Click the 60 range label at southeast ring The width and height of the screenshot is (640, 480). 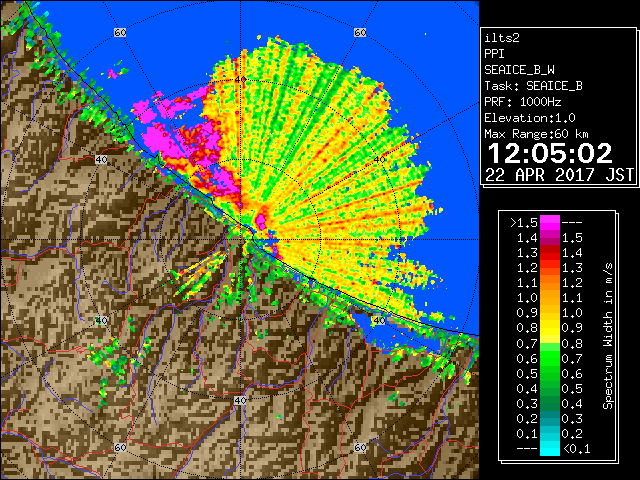[x=360, y=447]
